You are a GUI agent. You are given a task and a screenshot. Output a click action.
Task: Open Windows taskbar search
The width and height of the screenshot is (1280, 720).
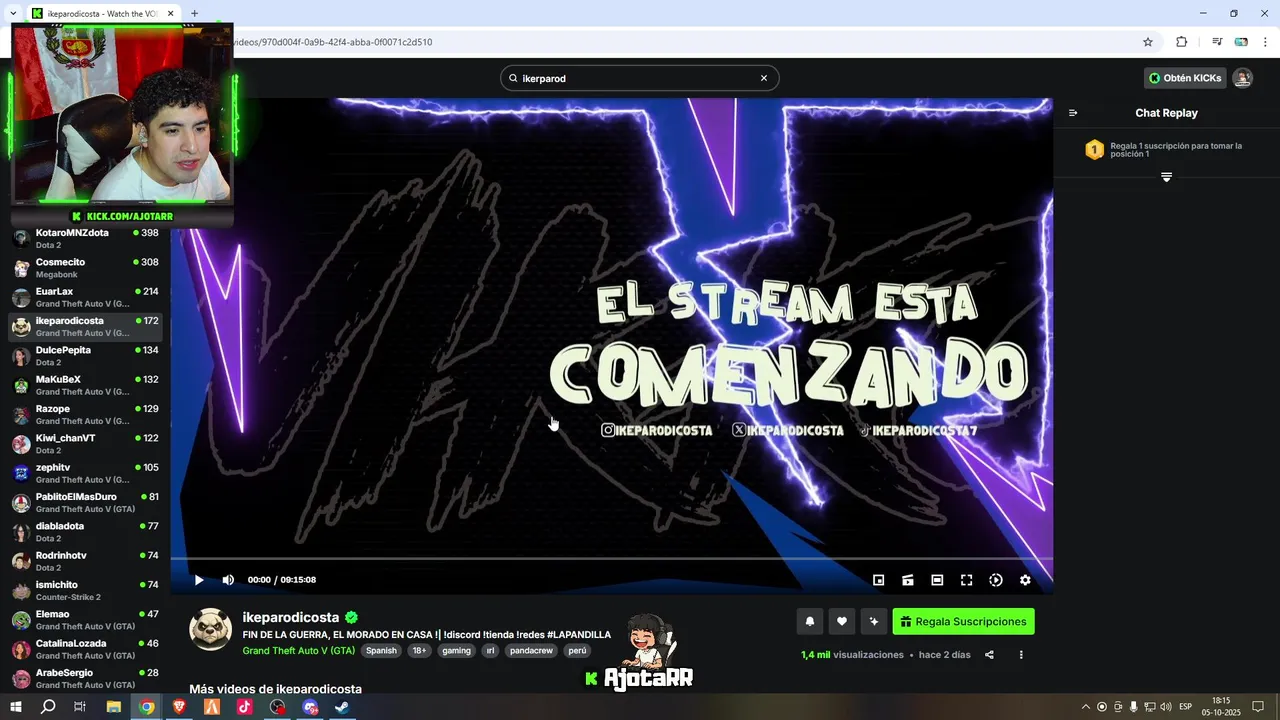[48, 707]
